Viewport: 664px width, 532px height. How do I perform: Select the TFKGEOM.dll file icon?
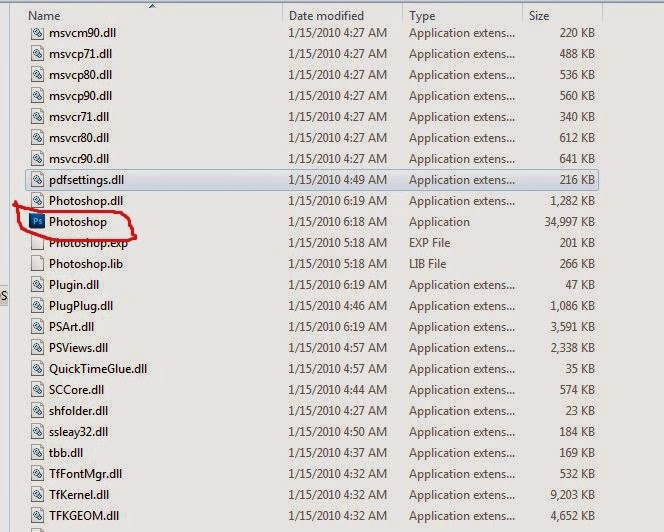[x=37, y=515]
